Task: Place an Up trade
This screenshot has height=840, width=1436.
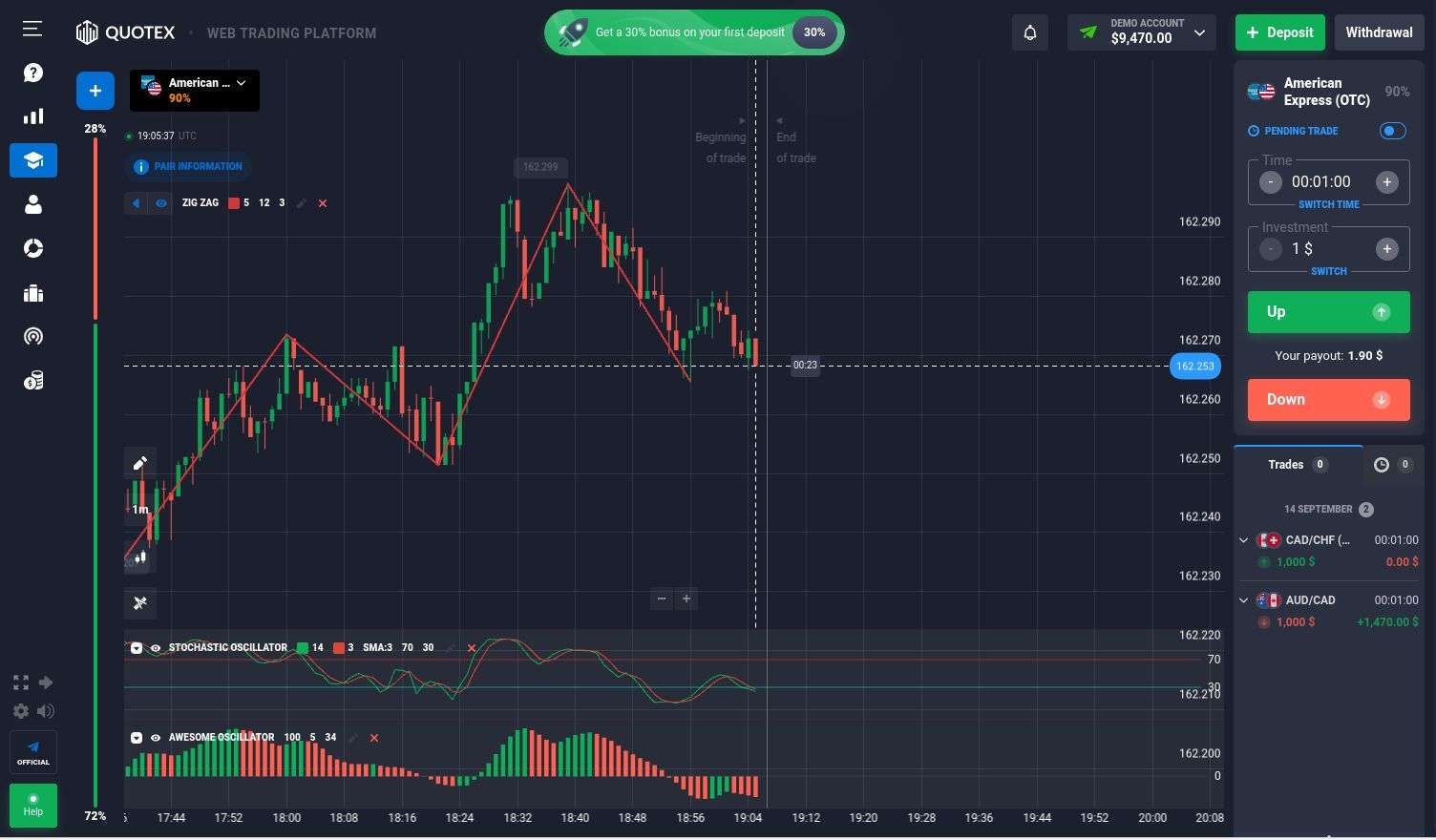Action: tap(1329, 312)
